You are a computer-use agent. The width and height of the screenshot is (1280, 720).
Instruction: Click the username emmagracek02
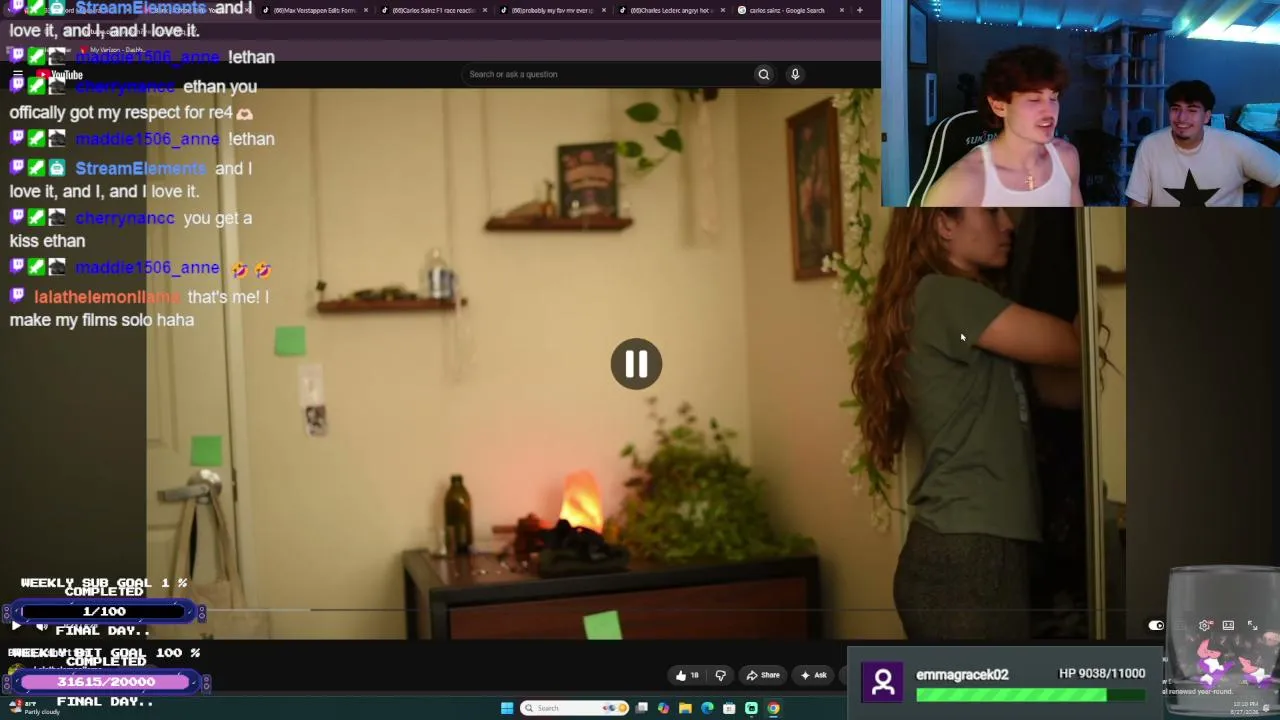(962, 675)
